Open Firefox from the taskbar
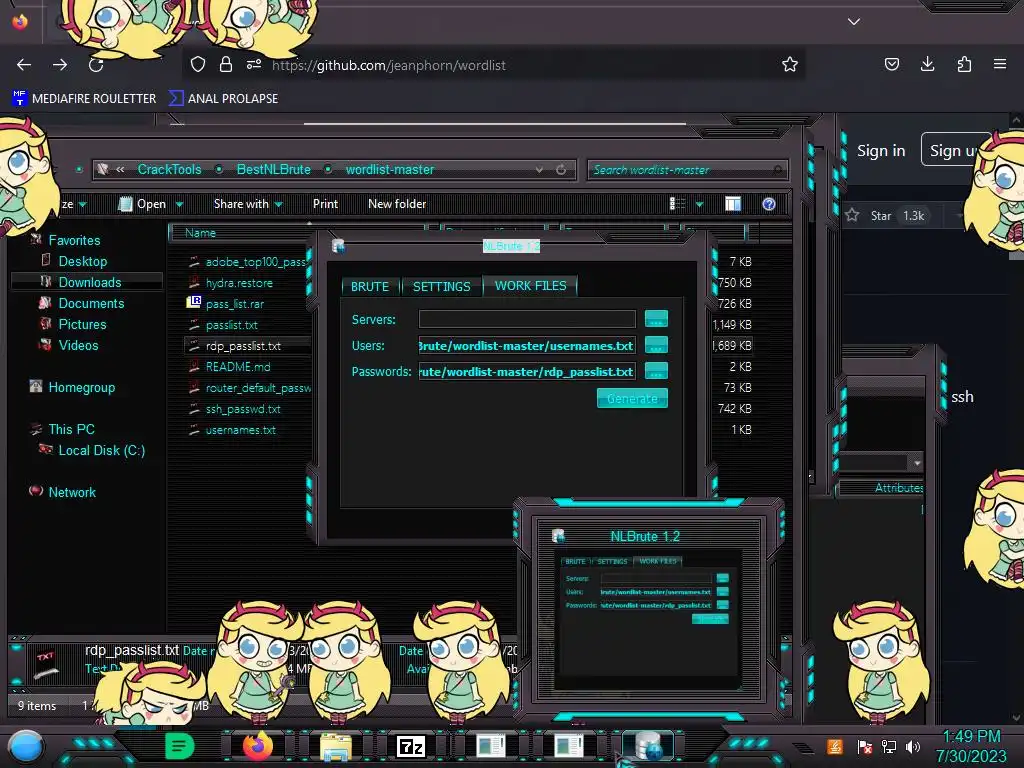Image resolution: width=1024 pixels, height=768 pixels. [257, 745]
